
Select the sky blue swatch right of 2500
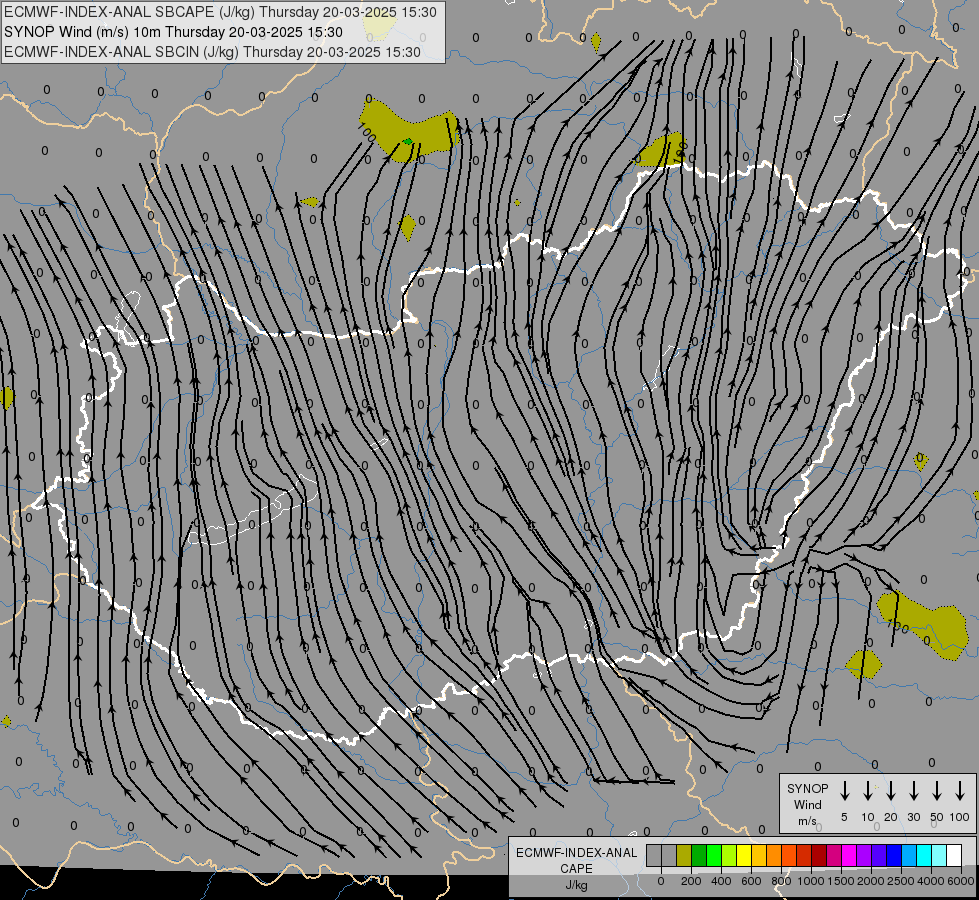point(910,855)
